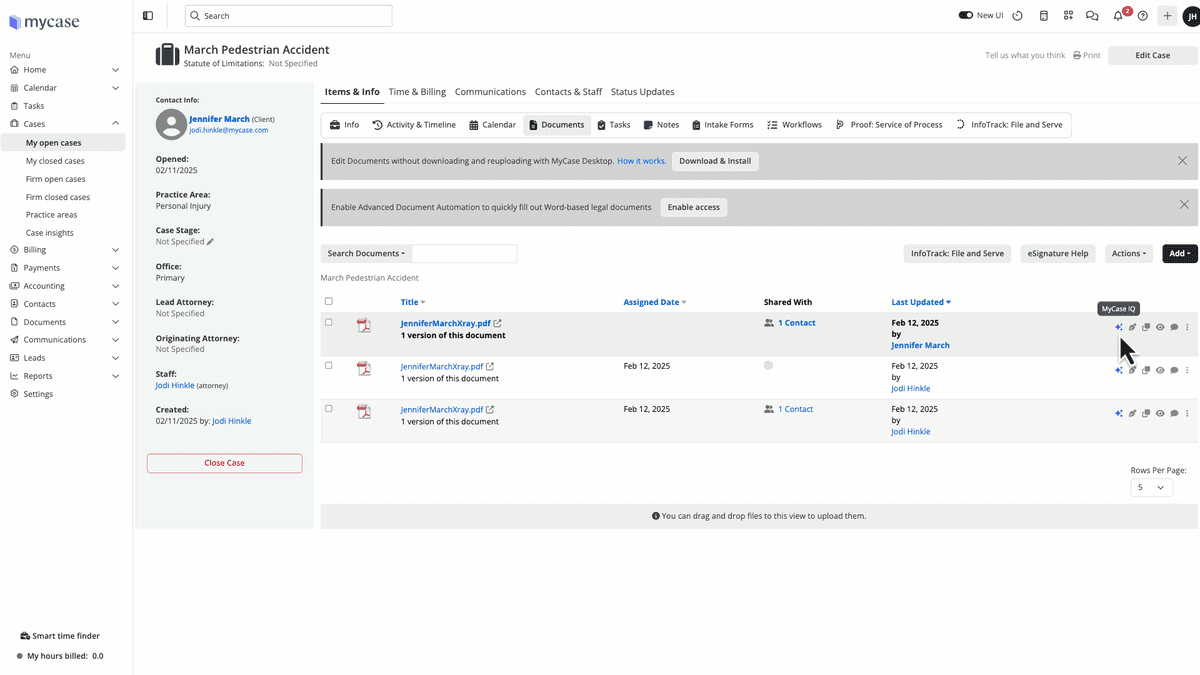Click the PDF file icon in first document row
This screenshot has width=1200, height=675.
(x=364, y=325)
